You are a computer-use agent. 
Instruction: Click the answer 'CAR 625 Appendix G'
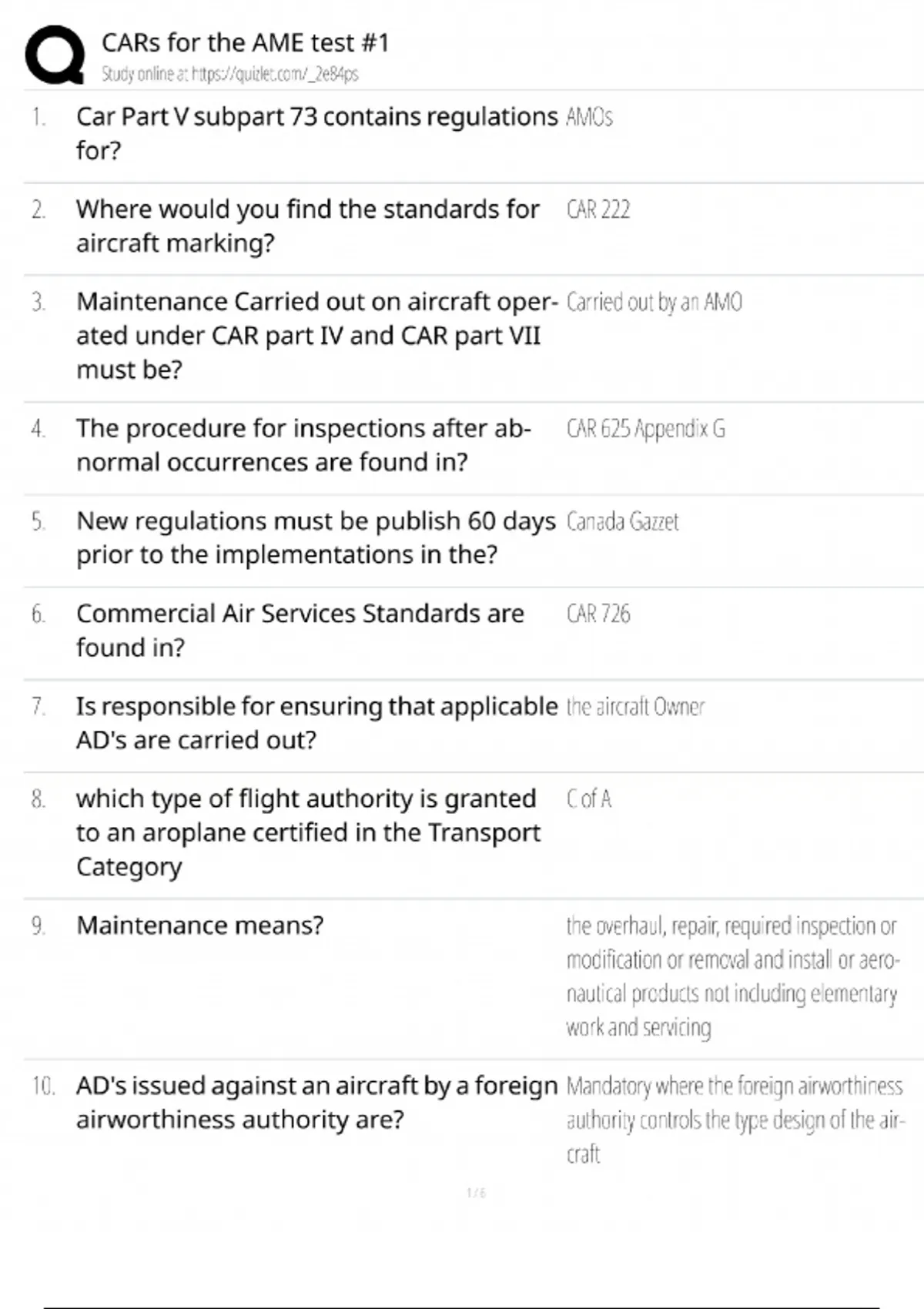(645, 428)
